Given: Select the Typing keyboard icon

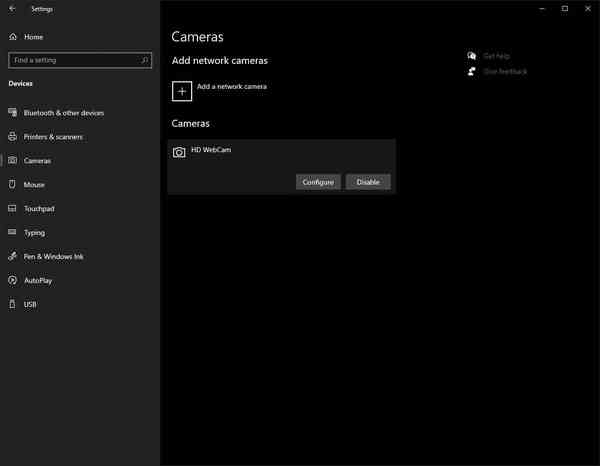Looking at the screenshot, I should point(12,232).
